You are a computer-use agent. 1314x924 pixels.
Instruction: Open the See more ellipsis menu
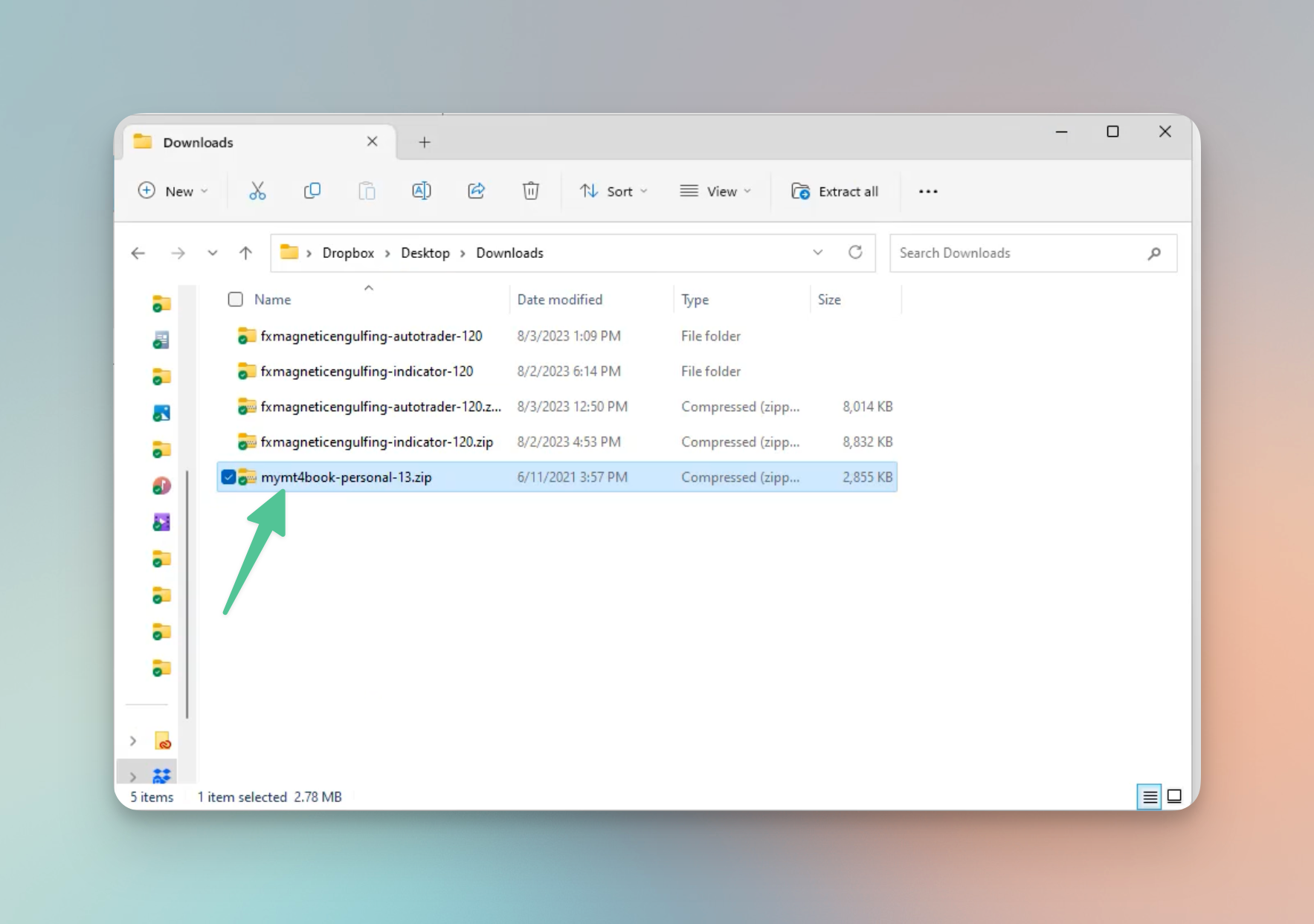click(927, 191)
